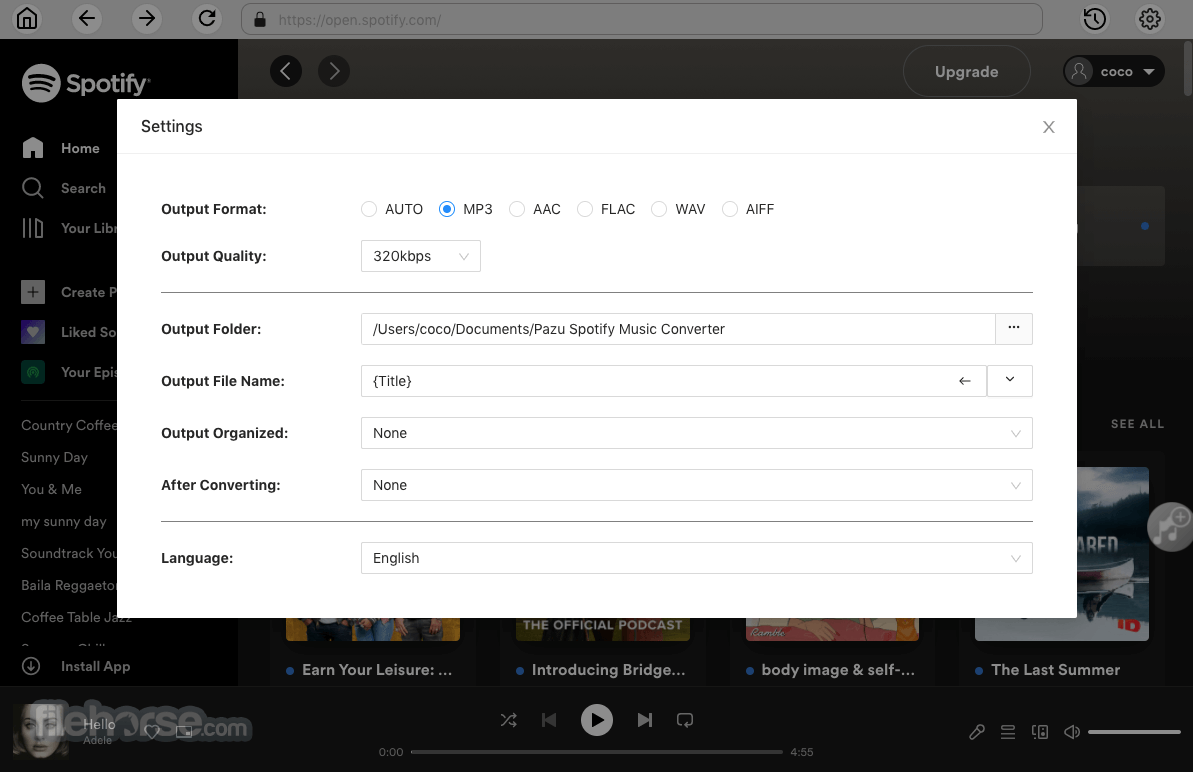Open the Coffee Table Jazz playlist
This screenshot has width=1193, height=772.
(x=76, y=617)
